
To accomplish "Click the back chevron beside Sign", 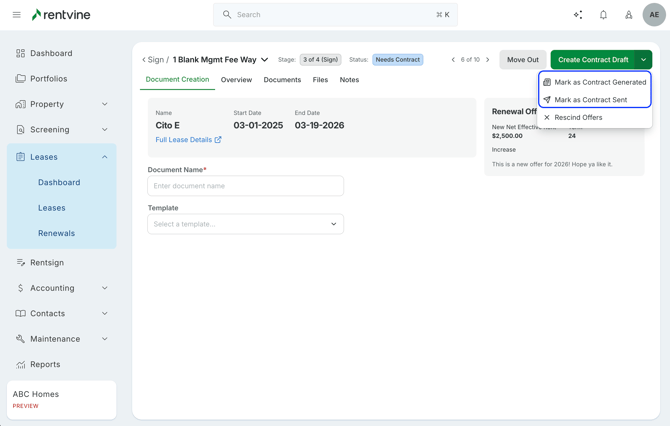I will tap(144, 60).
